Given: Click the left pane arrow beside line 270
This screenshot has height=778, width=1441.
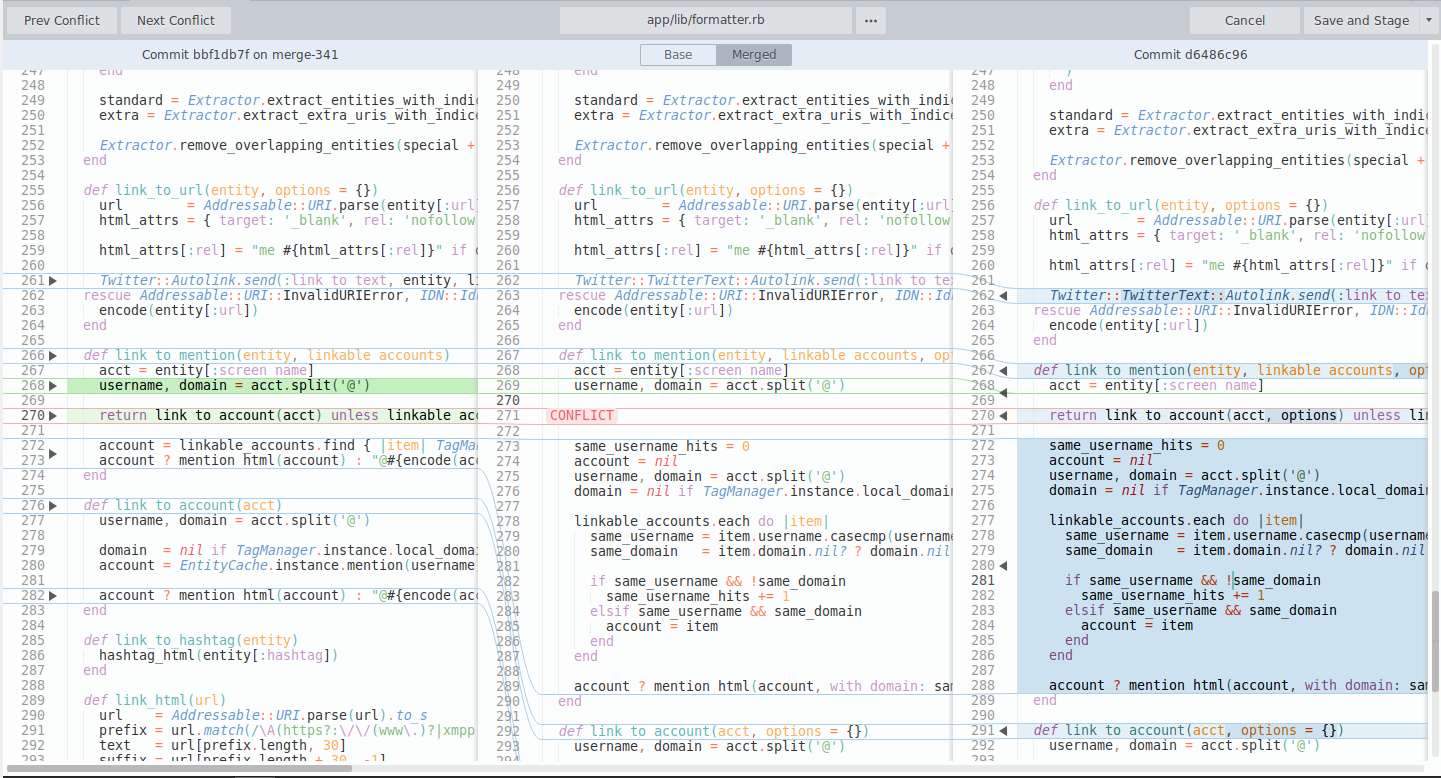Looking at the screenshot, I should (53, 416).
